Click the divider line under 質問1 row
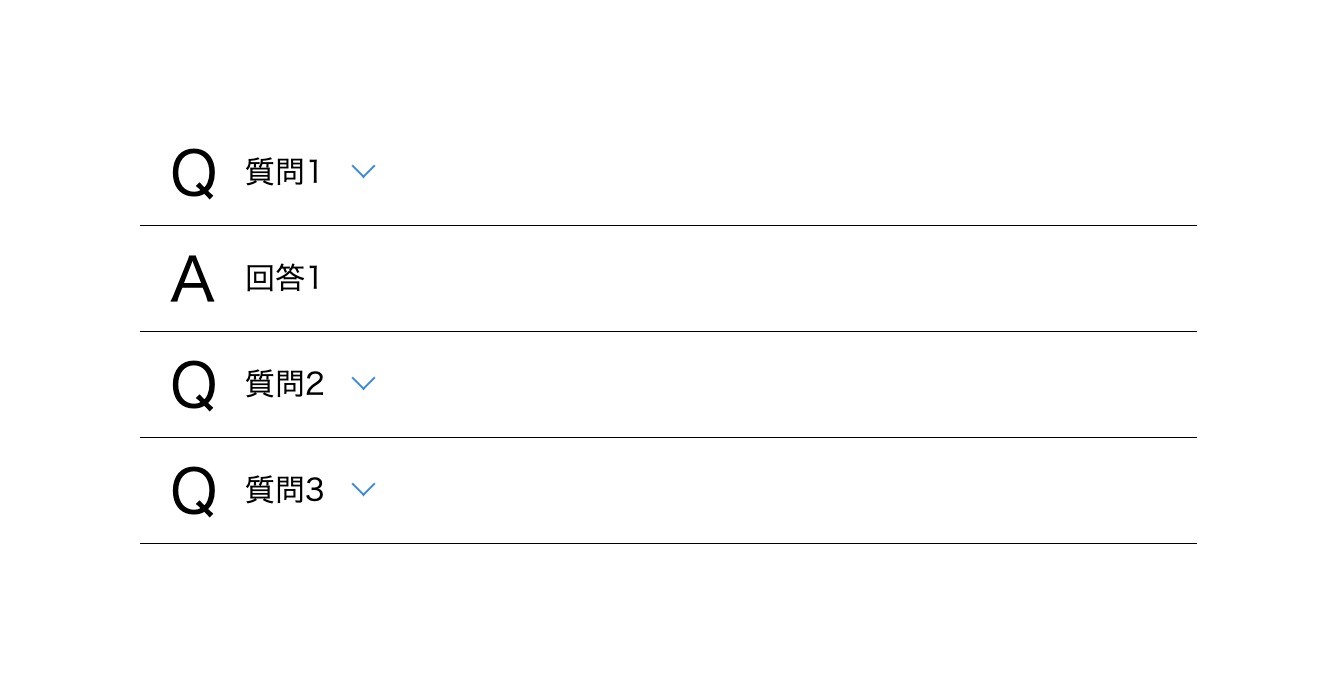This screenshot has height=700, width=1337. click(668, 225)
